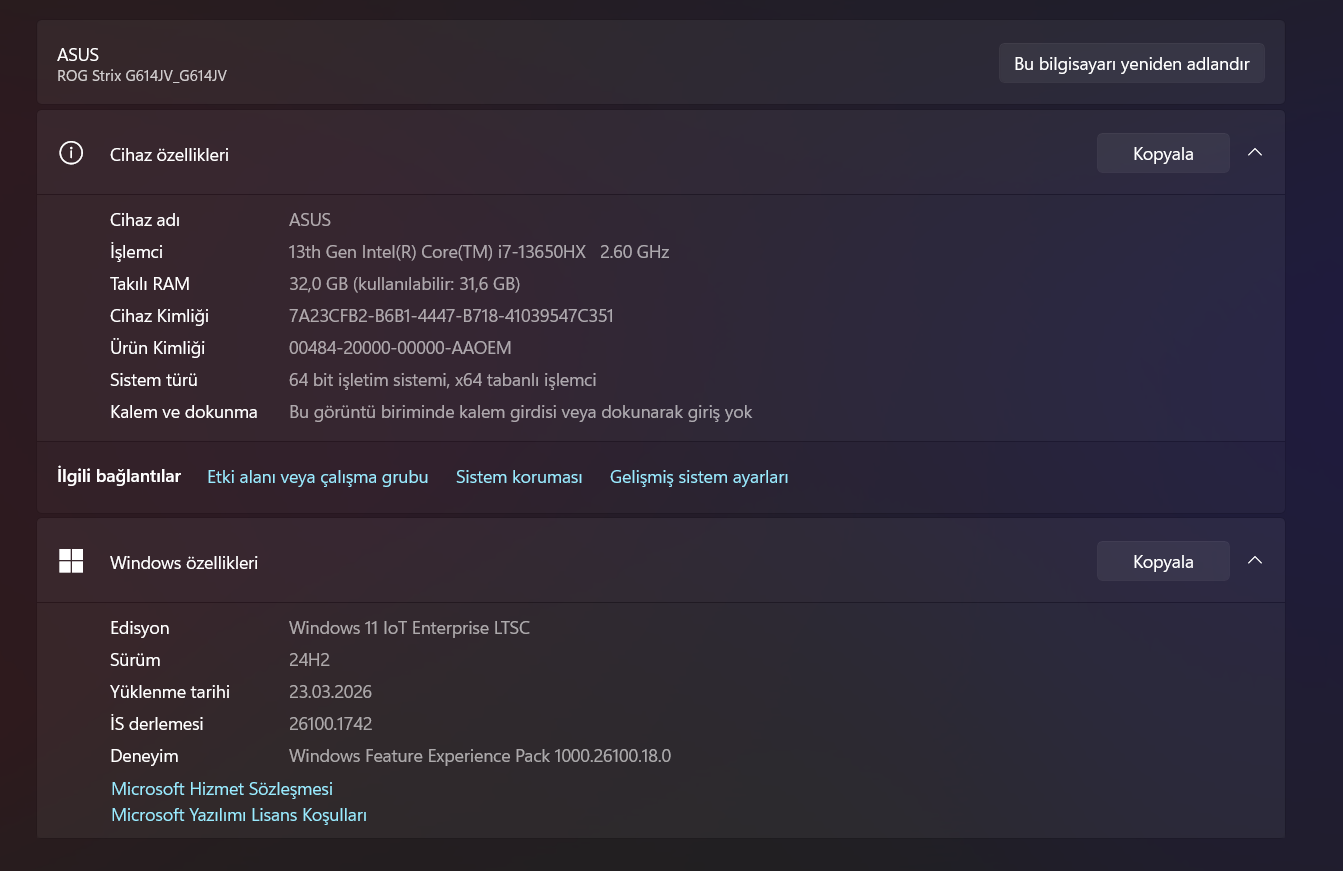Select the 24H2 version value

309,660
